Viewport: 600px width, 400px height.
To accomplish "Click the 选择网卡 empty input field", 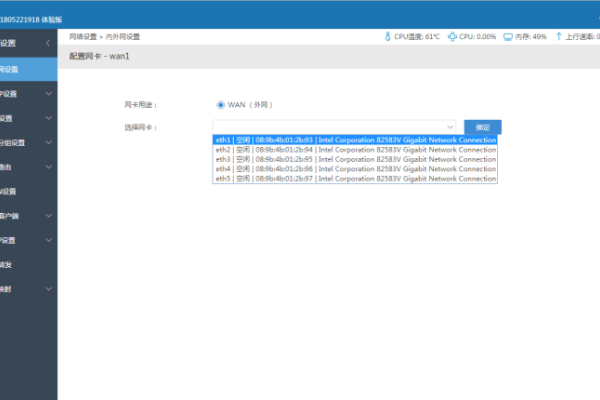I will coord(334,127).
